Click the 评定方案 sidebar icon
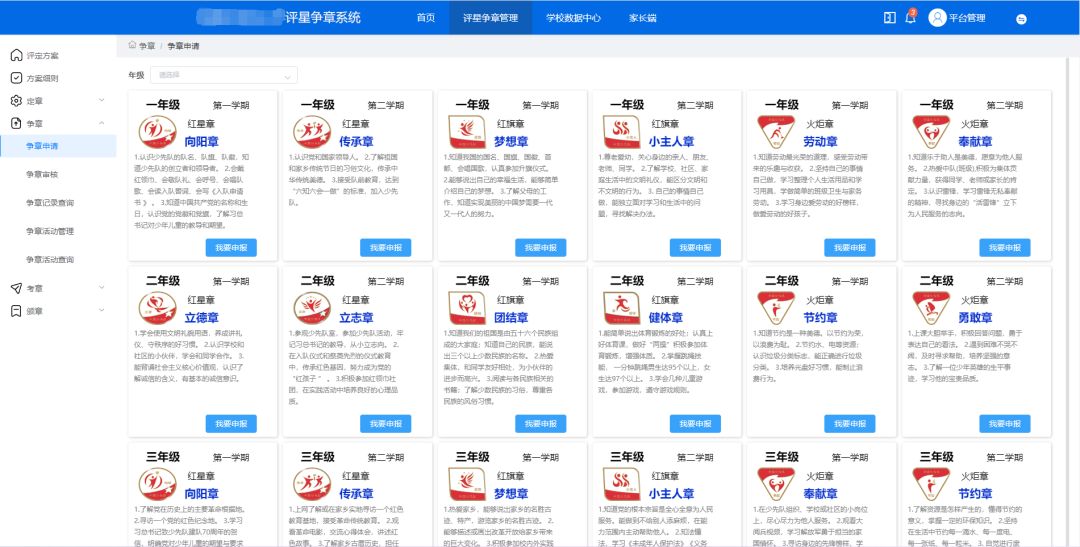Viewport: 1080px width, 547px height. pos(17,55)
